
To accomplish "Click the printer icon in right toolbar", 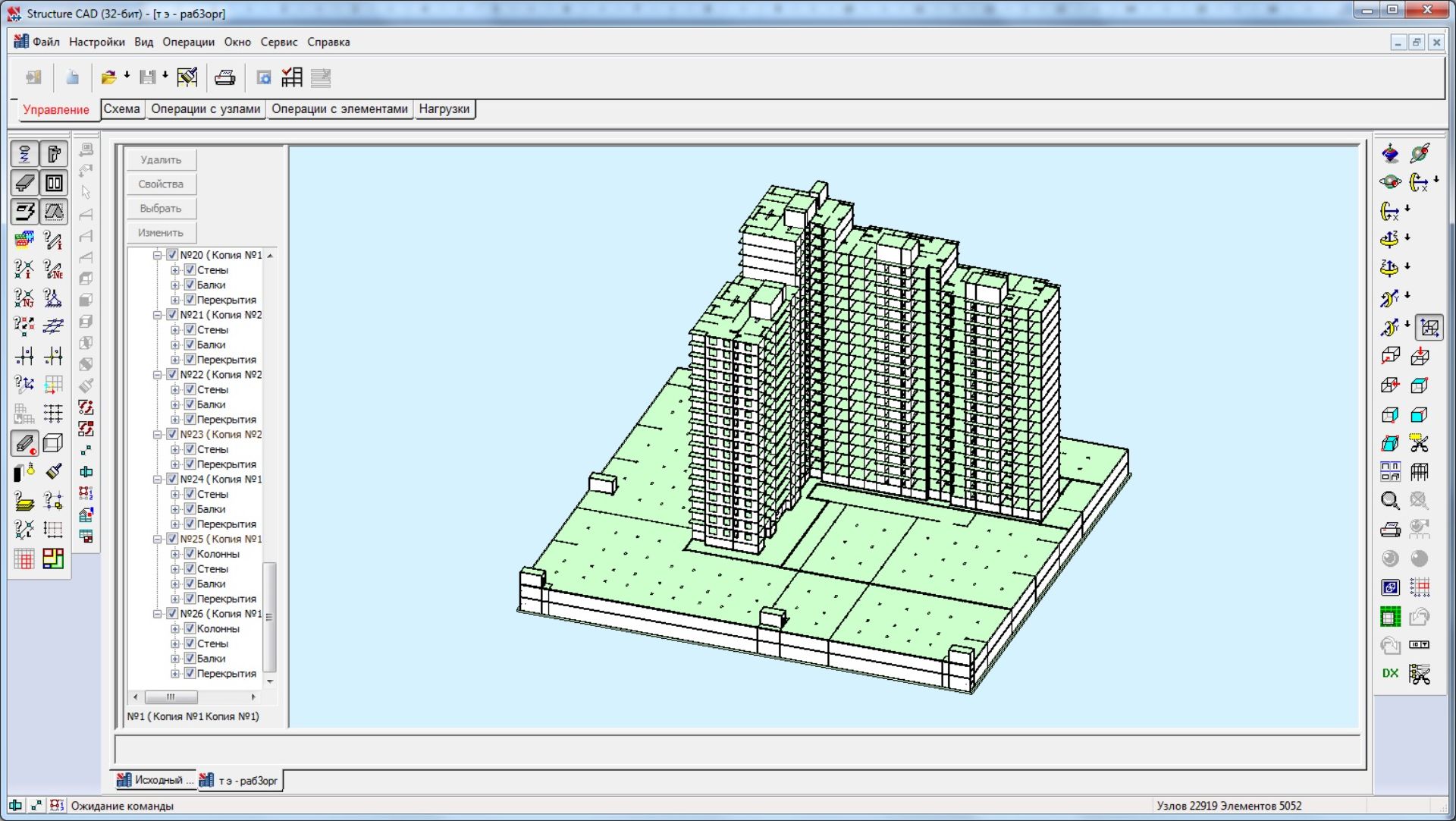I will tap(1389, 530).
